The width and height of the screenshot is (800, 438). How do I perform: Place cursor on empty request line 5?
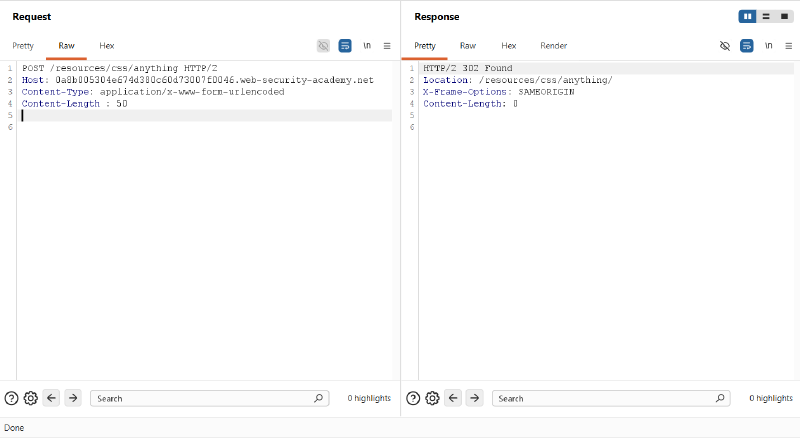point(207,115)
